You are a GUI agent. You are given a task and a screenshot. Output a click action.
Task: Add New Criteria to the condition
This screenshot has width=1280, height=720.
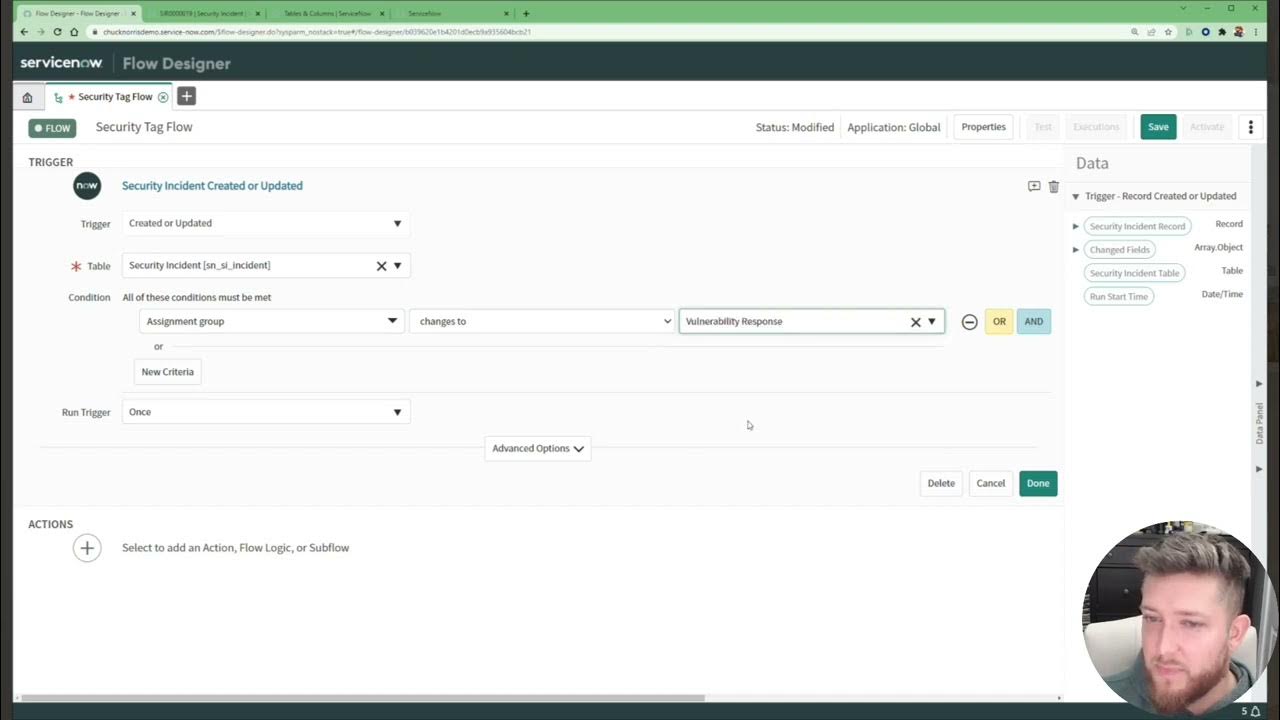click(168, 372)
